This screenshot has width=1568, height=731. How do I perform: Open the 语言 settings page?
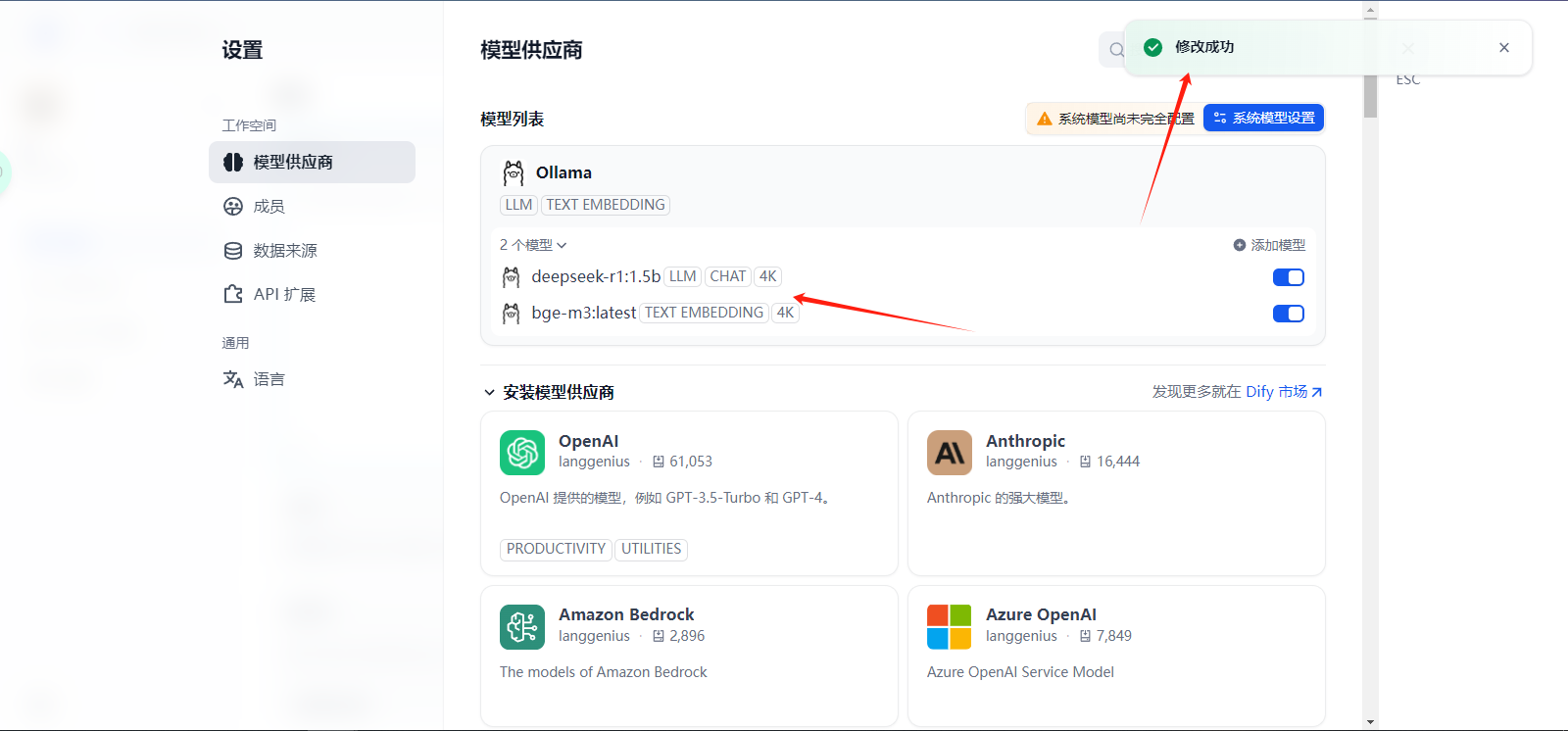pyautogui.click(x=268, y=379)
